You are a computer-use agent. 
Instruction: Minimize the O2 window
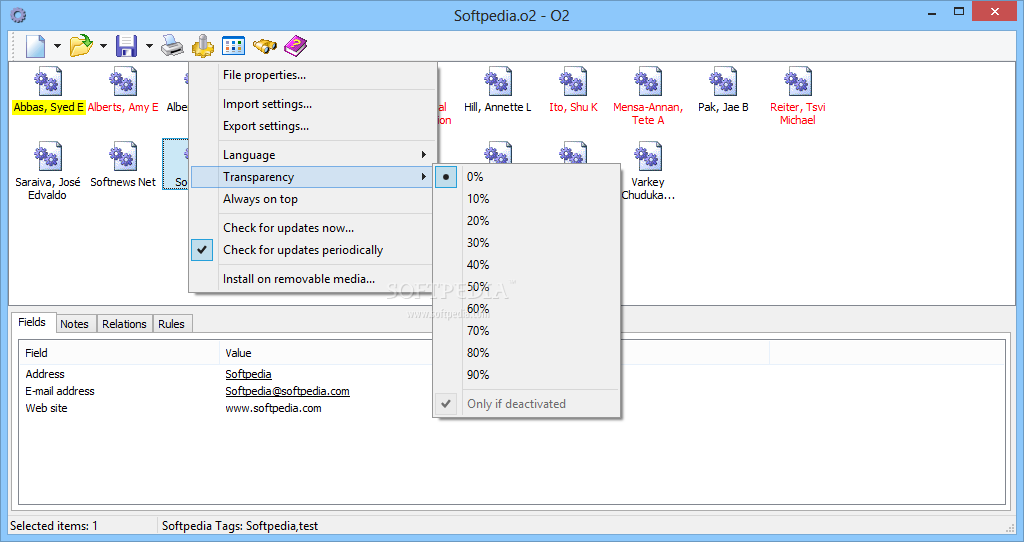pos(933,12)
